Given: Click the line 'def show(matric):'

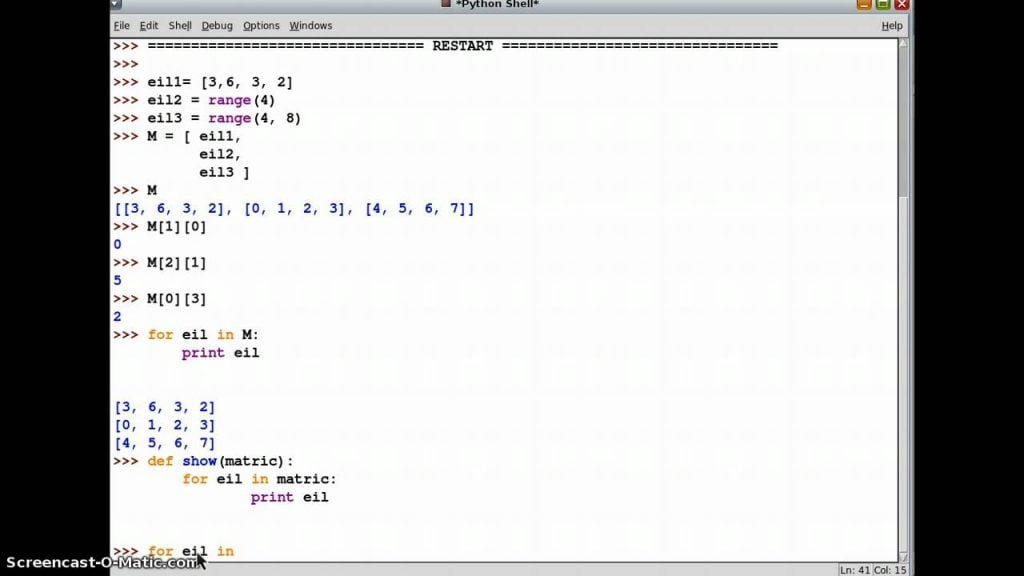Looking at the screenshot, I should click(x=220, y=461).
